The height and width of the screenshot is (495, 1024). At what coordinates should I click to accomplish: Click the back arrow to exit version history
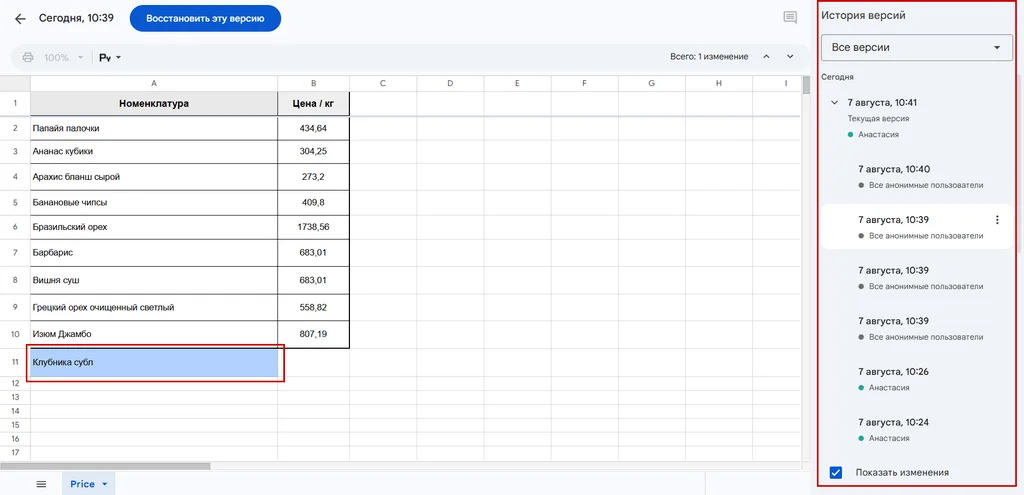(20, 19)
